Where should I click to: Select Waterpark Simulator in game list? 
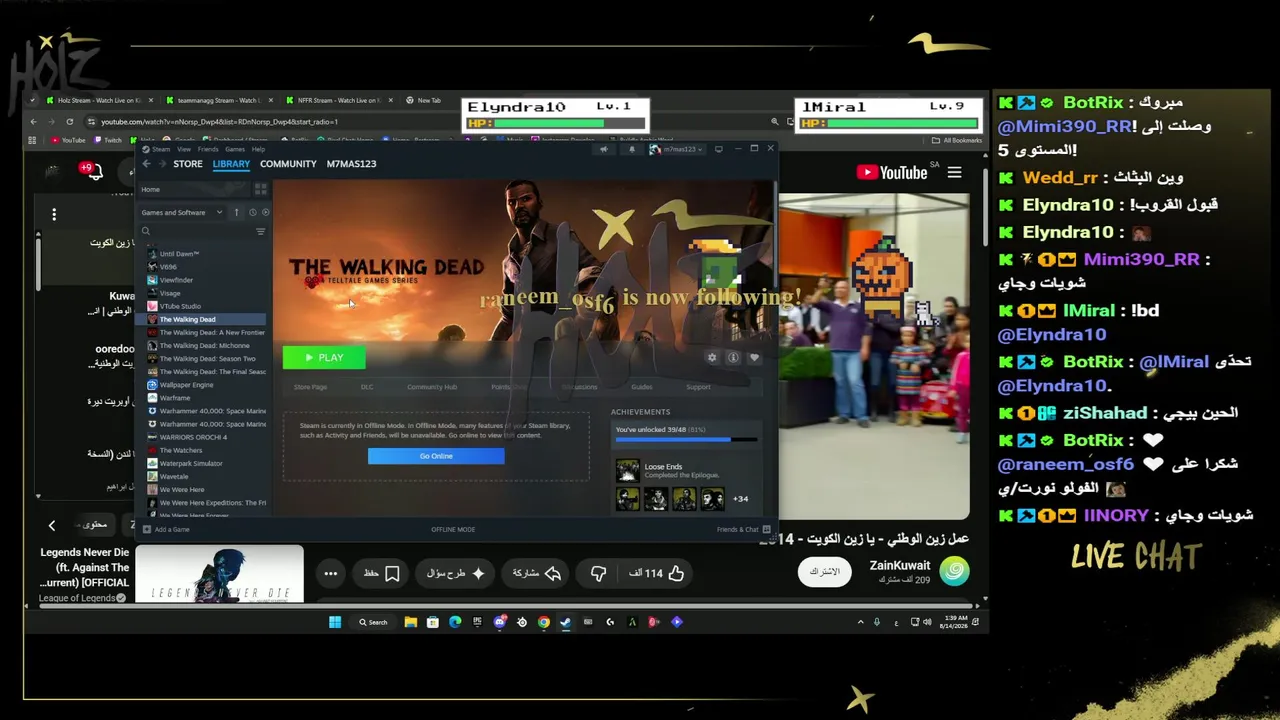tap(206, 463)
